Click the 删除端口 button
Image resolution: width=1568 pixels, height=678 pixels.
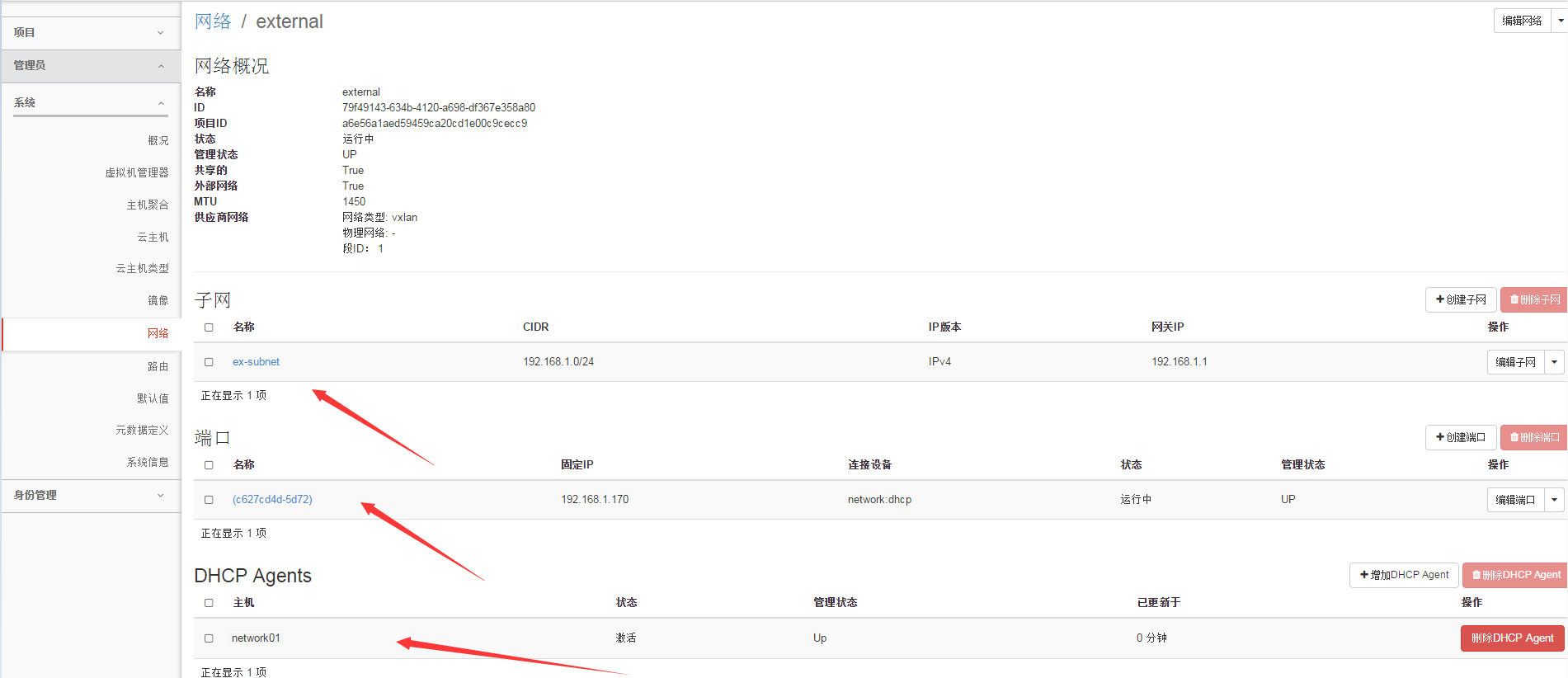1534,438
